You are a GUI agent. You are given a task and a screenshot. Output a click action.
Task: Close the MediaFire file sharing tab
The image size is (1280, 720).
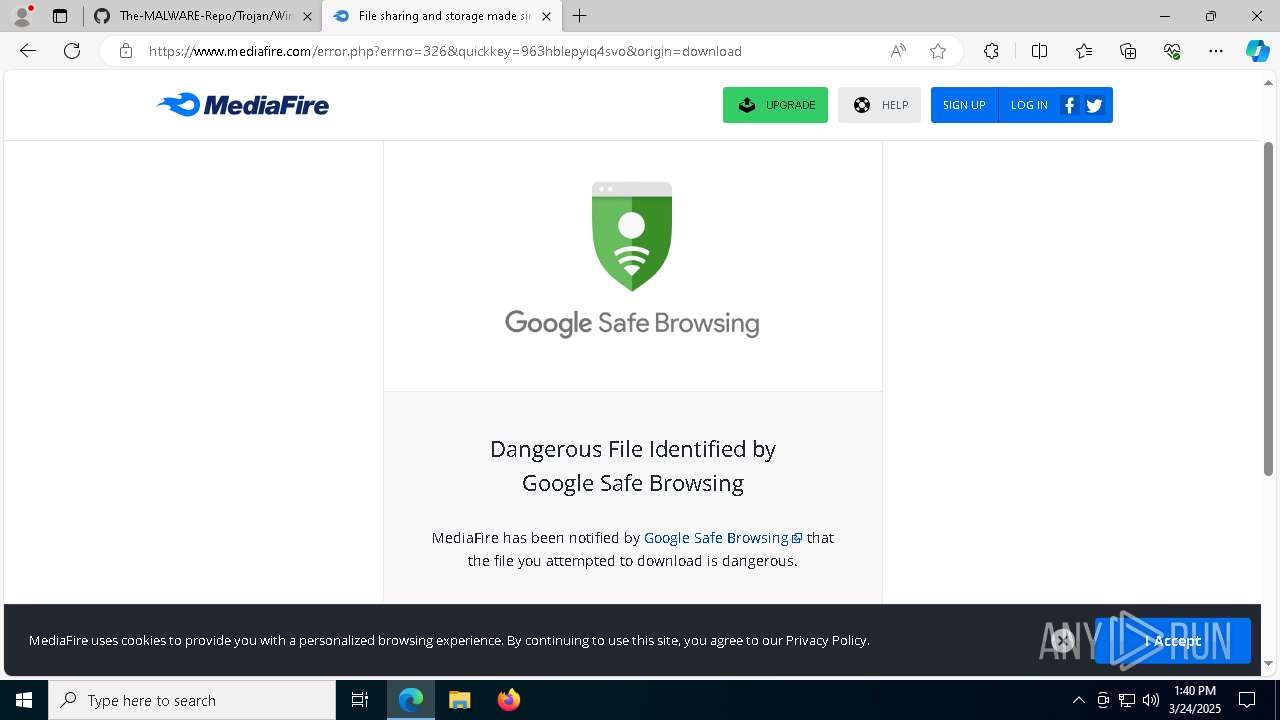point(546,16)
